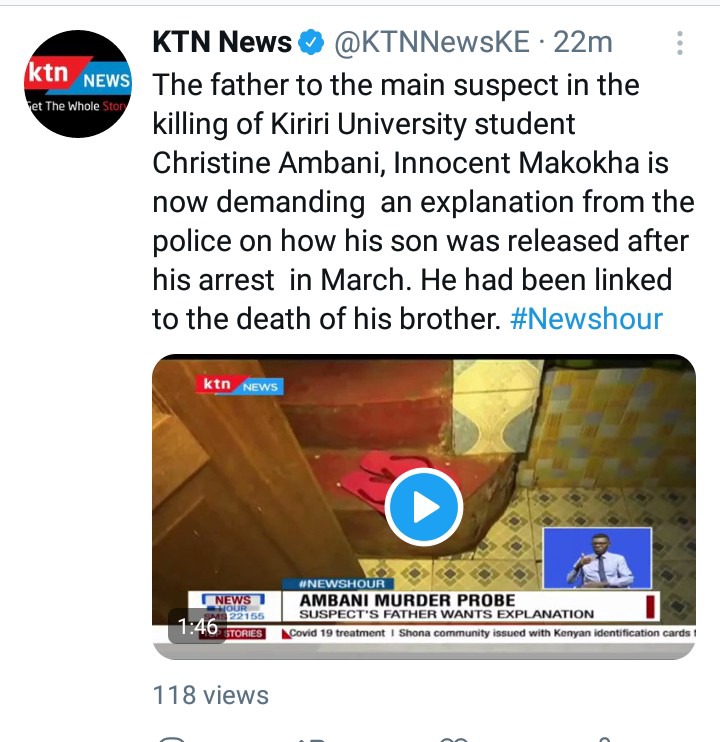Click the News Hour SMS 22155 logo

234,607
